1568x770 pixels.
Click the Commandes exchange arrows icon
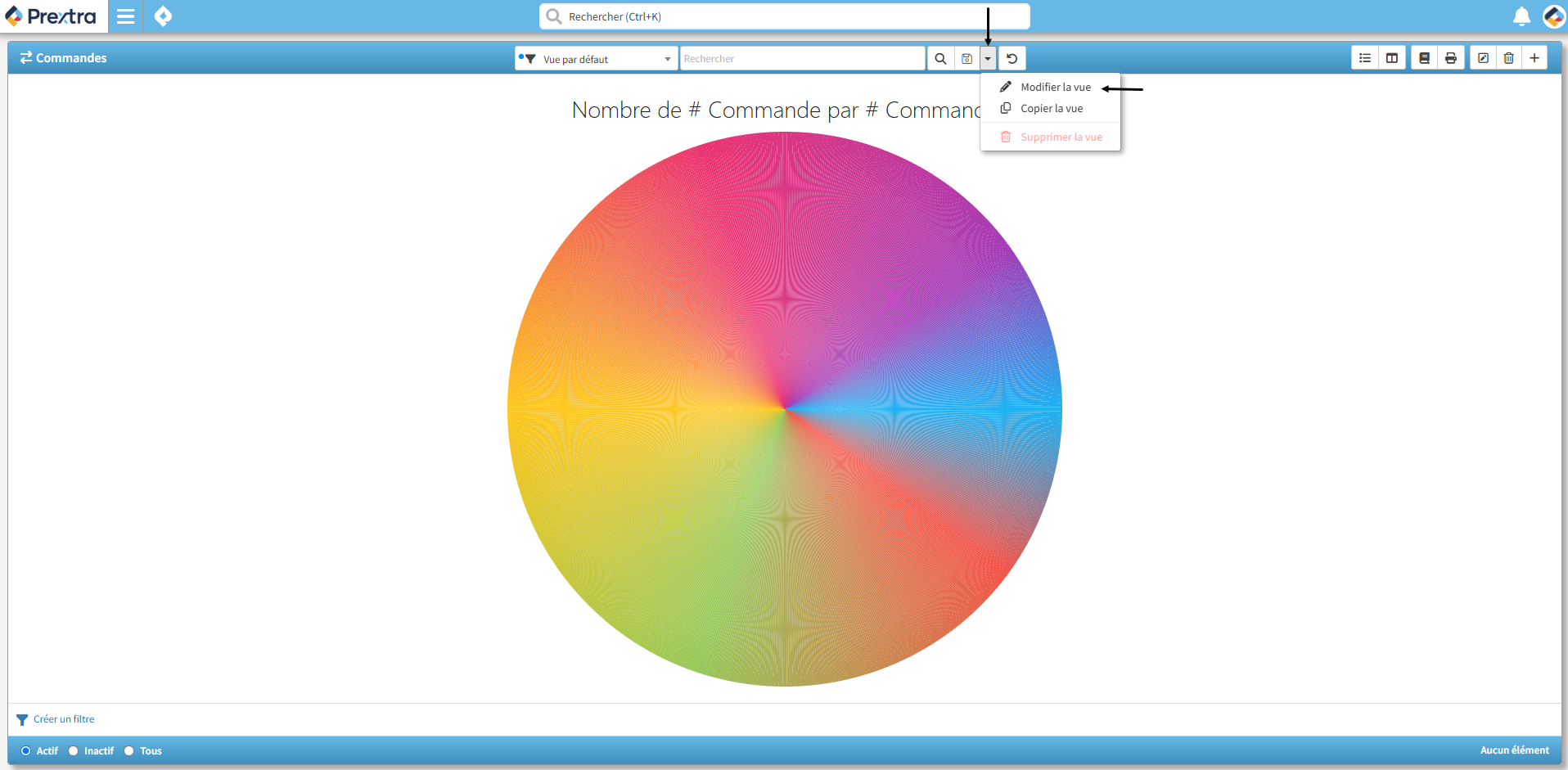(x=26, y=57)
